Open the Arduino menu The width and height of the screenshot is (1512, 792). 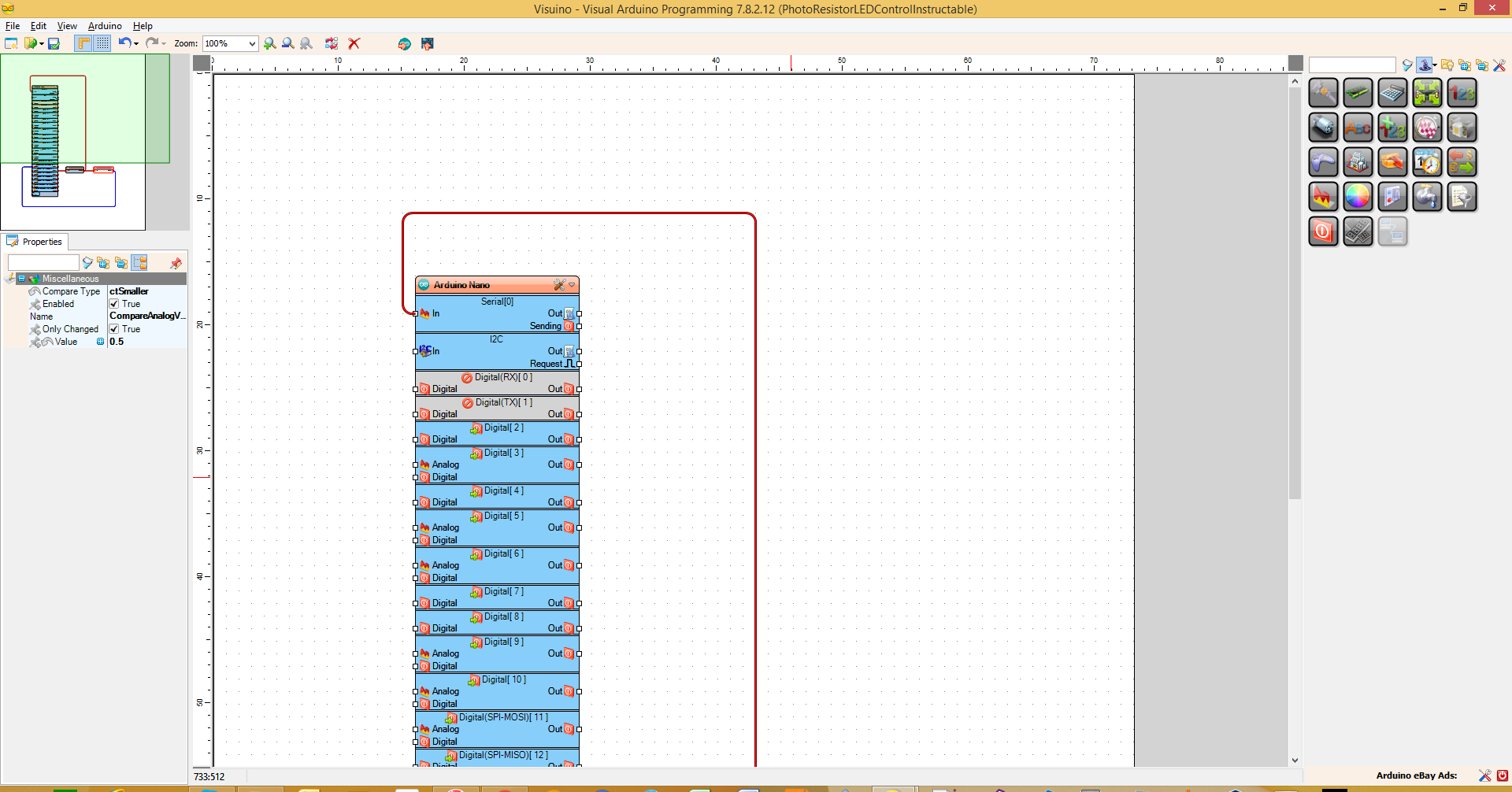[105, 26]
